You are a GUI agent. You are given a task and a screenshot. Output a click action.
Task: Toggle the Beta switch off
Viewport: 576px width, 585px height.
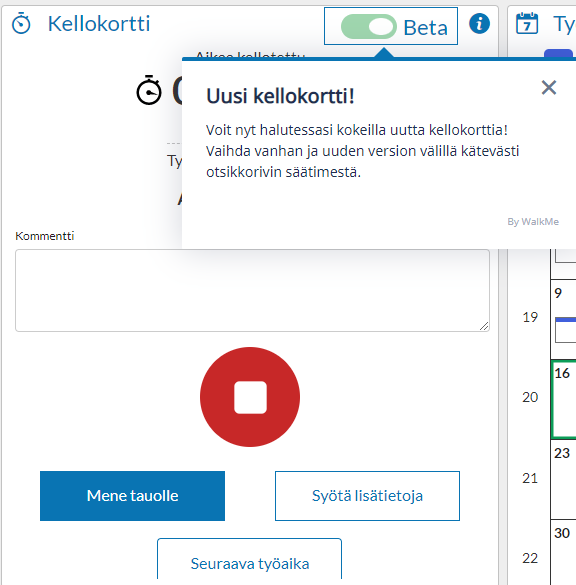tap(369, 27)
